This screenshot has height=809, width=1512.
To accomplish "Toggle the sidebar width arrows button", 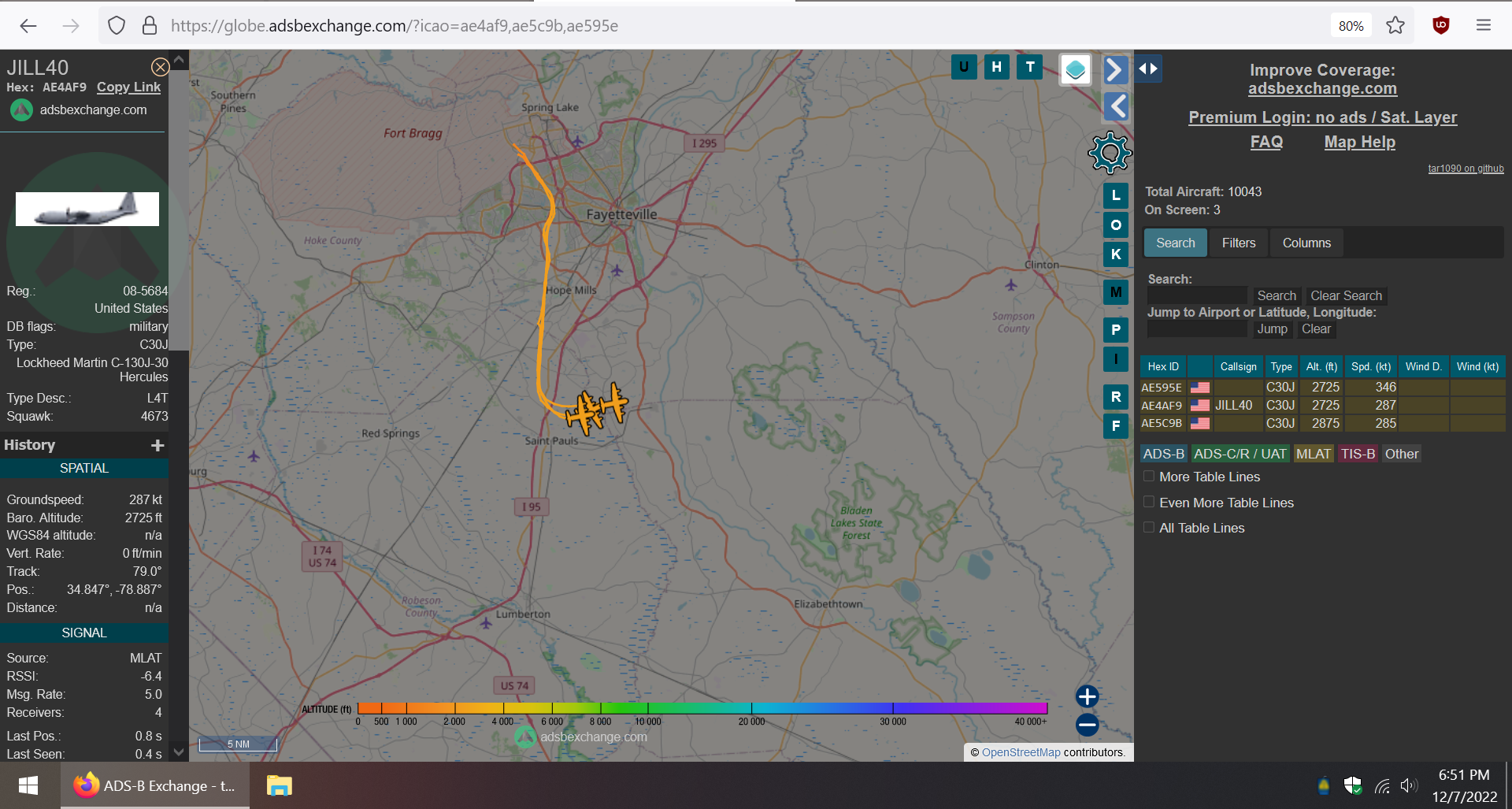I will click(x=1148, y=69).
